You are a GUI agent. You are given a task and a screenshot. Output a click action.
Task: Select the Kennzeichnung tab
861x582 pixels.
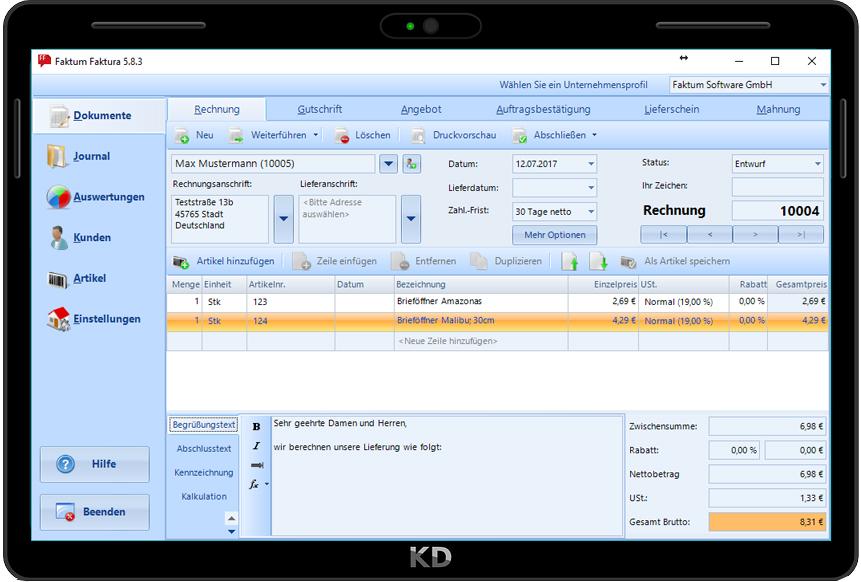point(204,473)
